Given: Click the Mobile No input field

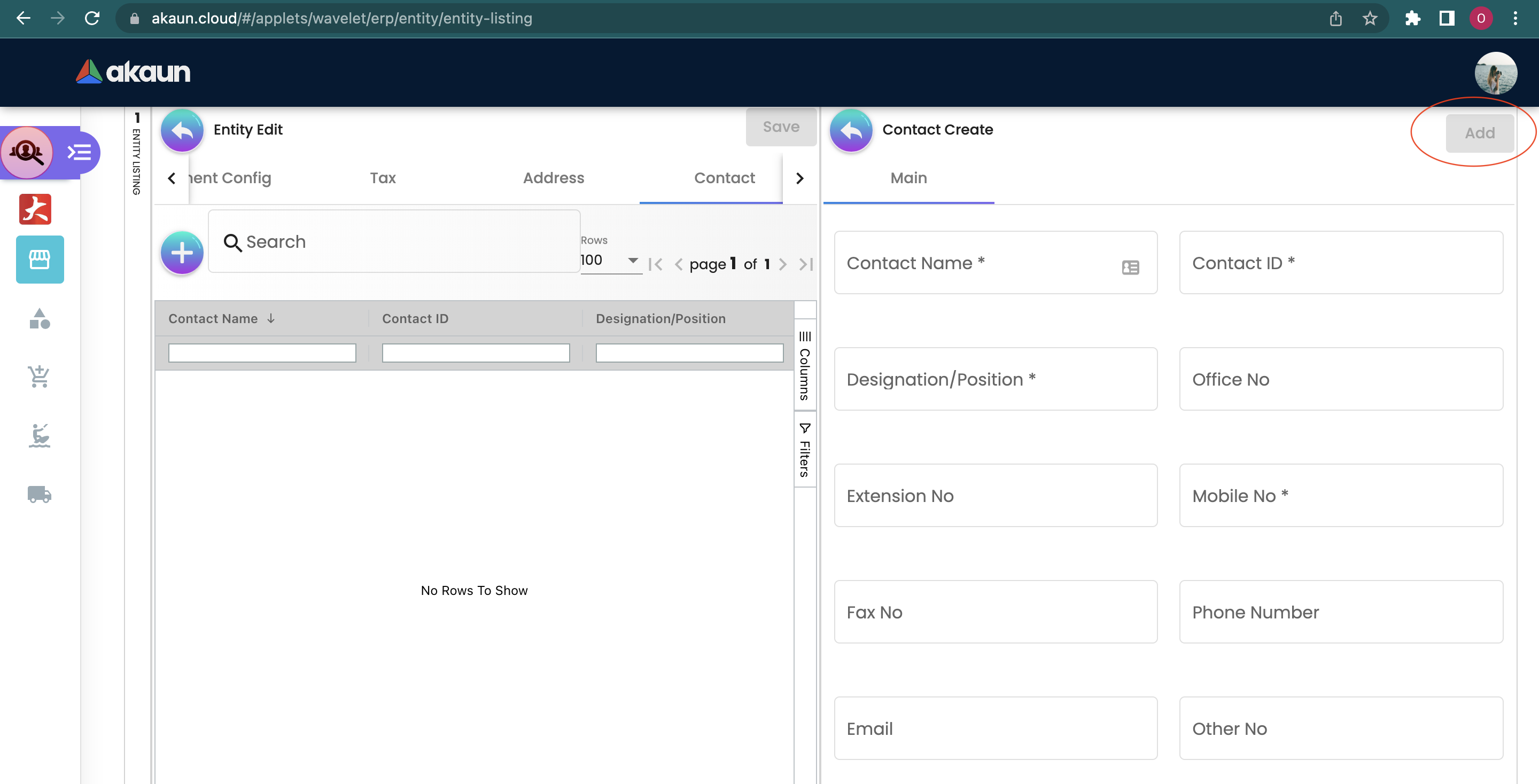Looking at the screenshot, I should pos(1341,496).
